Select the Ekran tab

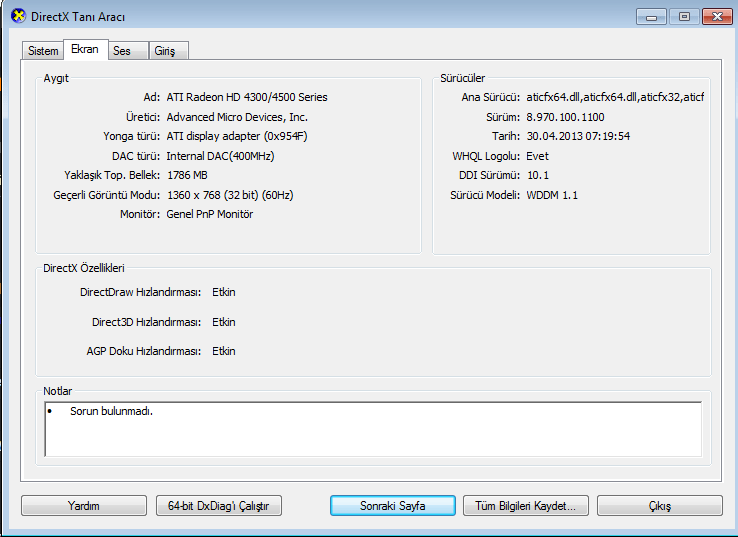(x=85, y=49)
